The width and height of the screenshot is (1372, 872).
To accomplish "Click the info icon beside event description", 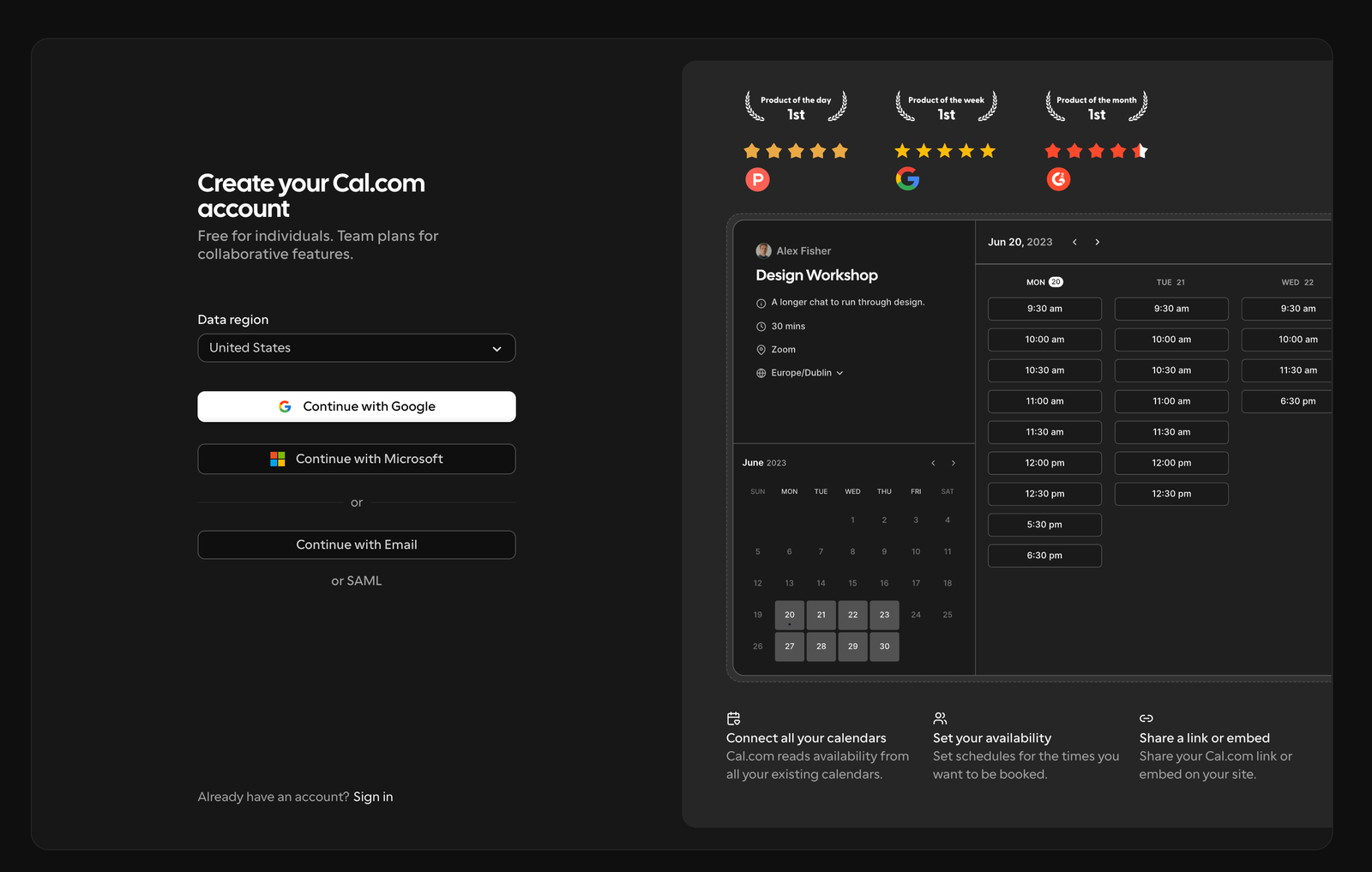I will point(761,304).
